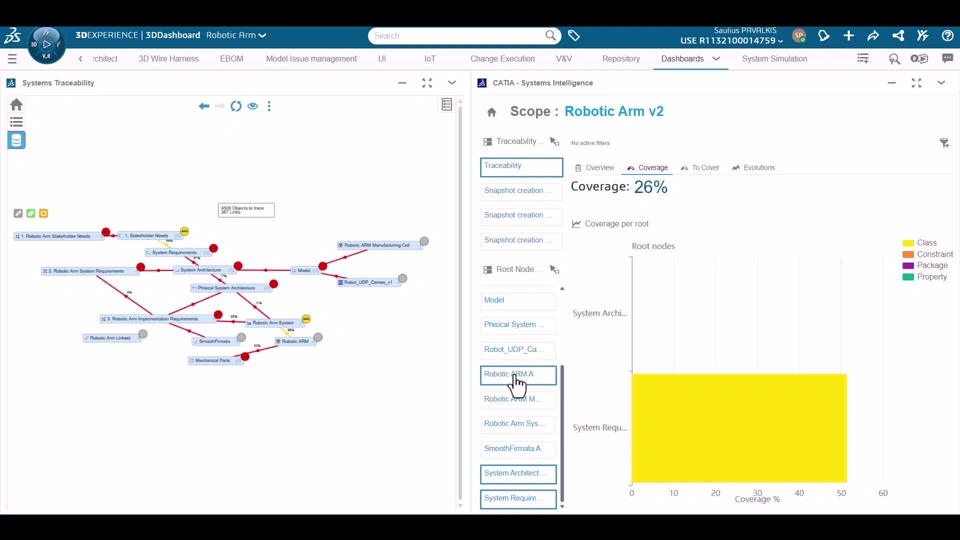Viewport: 960px width, 540px height.
Task: Click the share arrow icon
Action: 873,36
